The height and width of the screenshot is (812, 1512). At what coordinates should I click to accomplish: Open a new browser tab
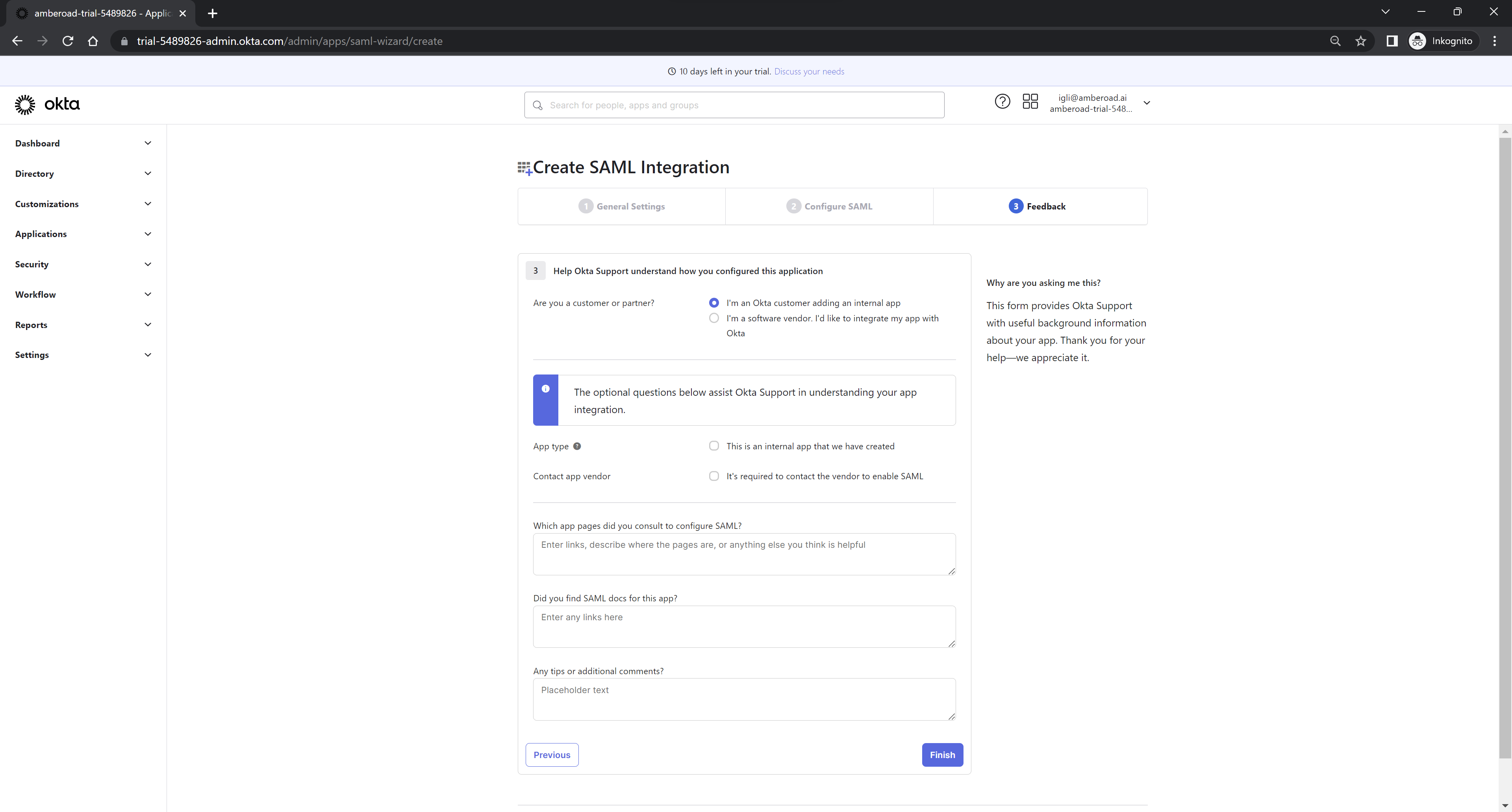(213, 13)
